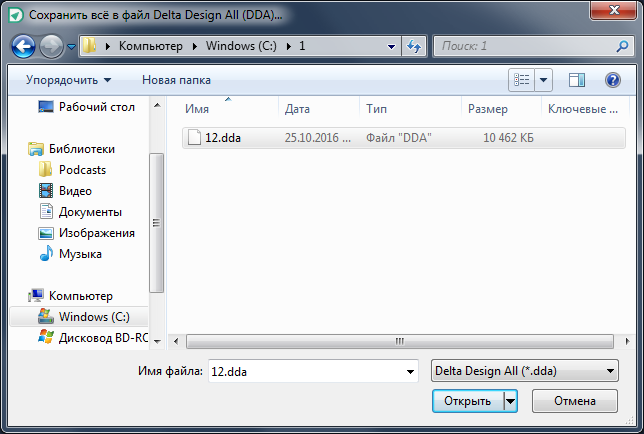
Task: Go back with the blue back arrow
Action: pos(23,46)
